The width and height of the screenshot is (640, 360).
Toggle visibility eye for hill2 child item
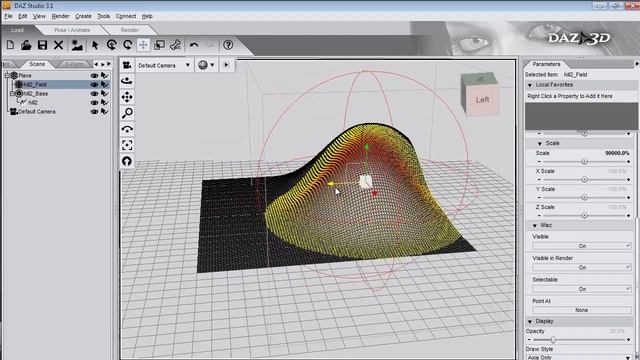[94, 102]
